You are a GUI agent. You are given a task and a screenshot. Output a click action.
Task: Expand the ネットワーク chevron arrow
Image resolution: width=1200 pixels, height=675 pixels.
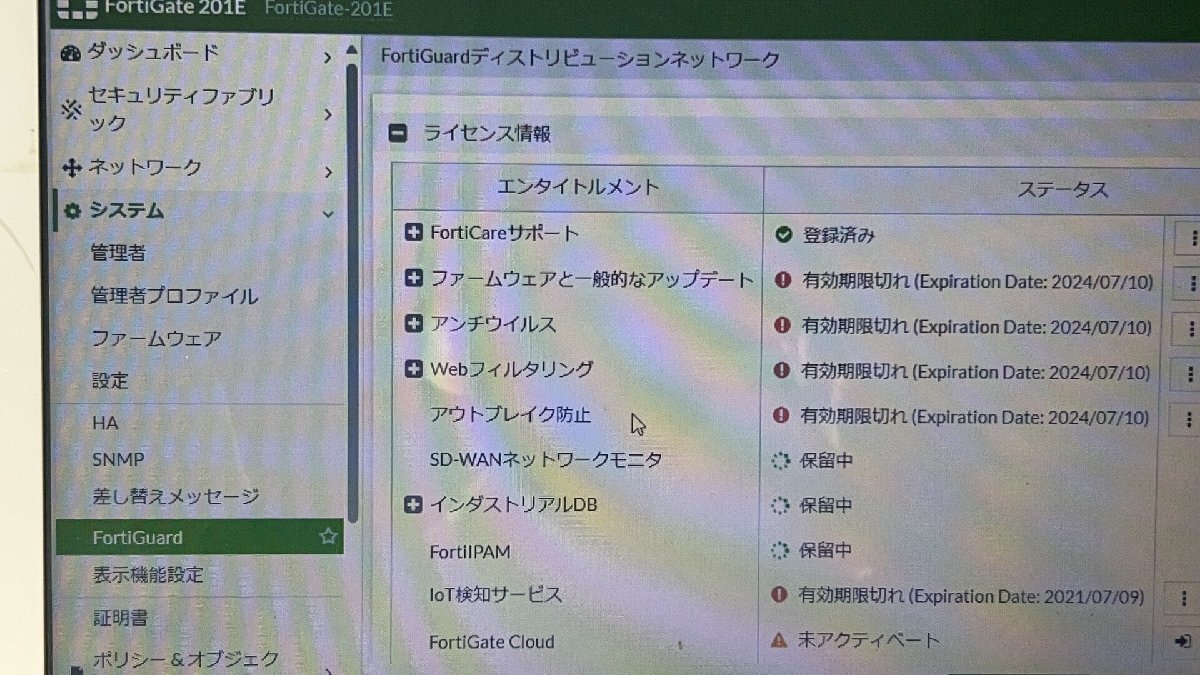(x=327, y=172)
